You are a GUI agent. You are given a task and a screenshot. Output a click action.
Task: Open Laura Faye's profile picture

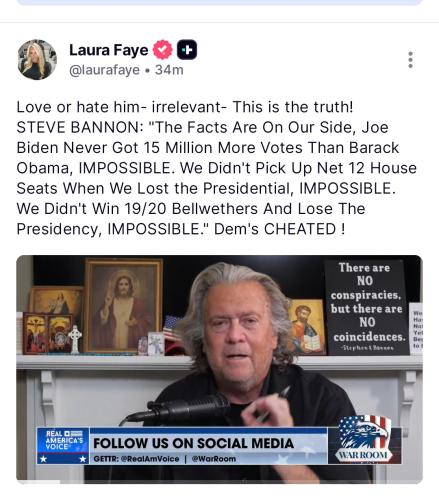37,60
